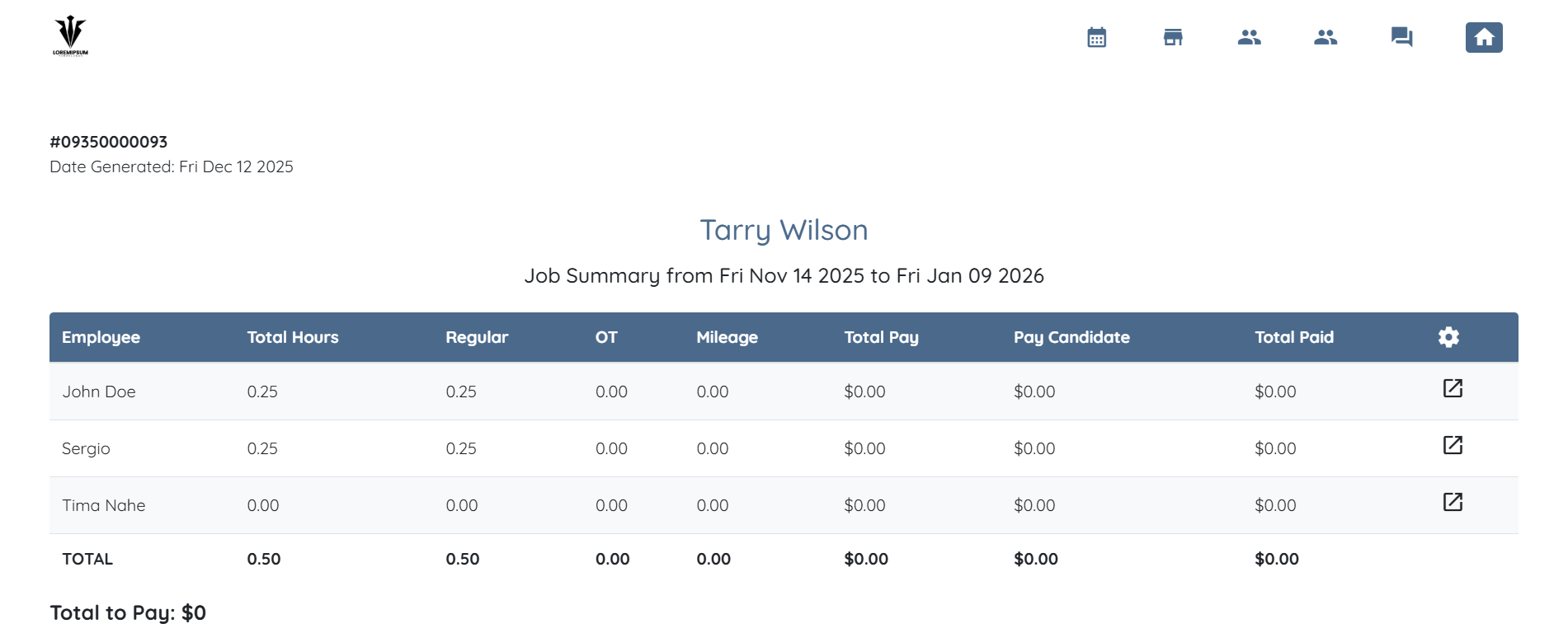Click the Total Paid column header
Viewport: 1568px width, 633px height.
coord(1293,337)
